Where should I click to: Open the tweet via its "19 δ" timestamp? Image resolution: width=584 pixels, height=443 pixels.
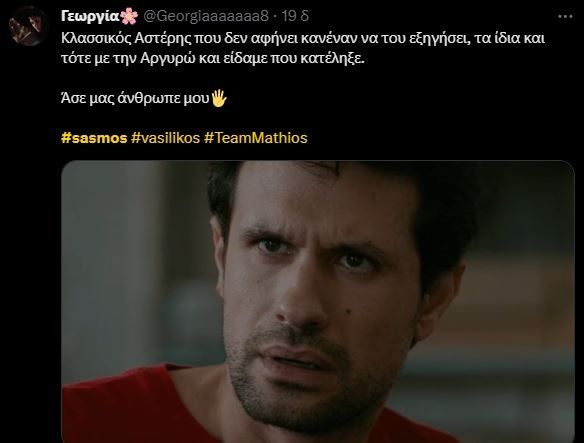[x=295, y=16]
